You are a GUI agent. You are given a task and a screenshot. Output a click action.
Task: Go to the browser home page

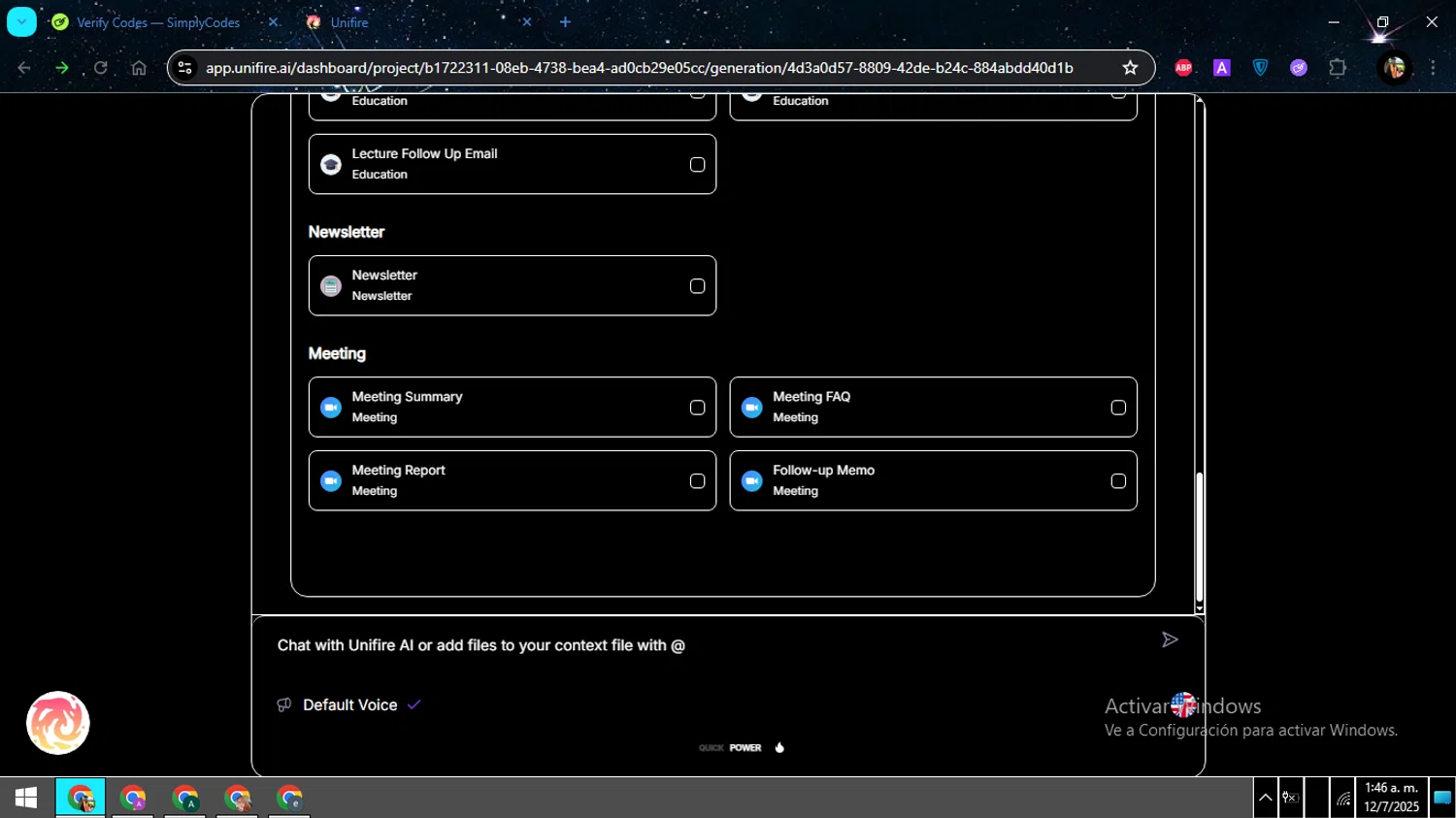[139, 68]
